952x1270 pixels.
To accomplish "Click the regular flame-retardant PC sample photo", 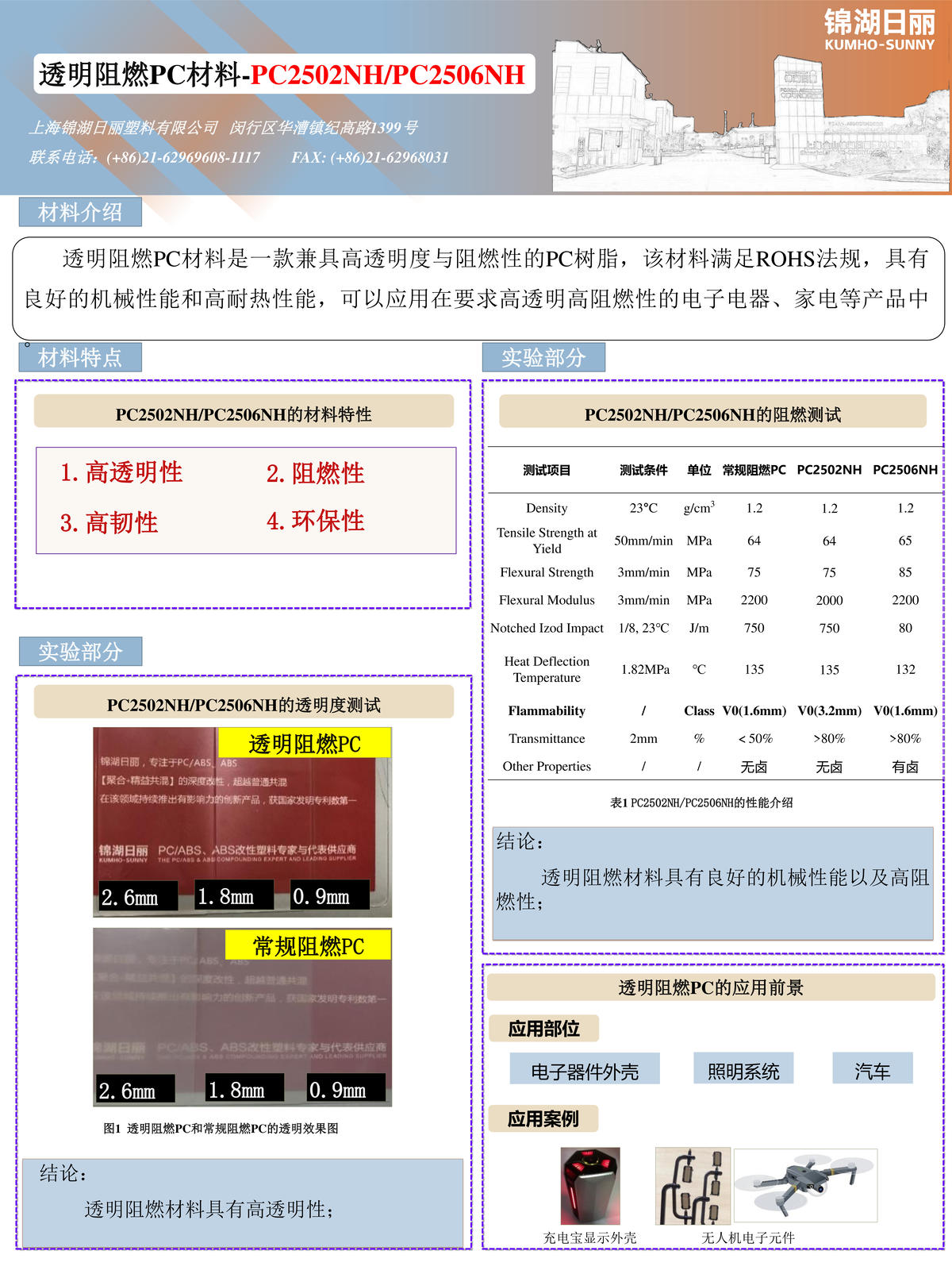I will point(242,1018).
